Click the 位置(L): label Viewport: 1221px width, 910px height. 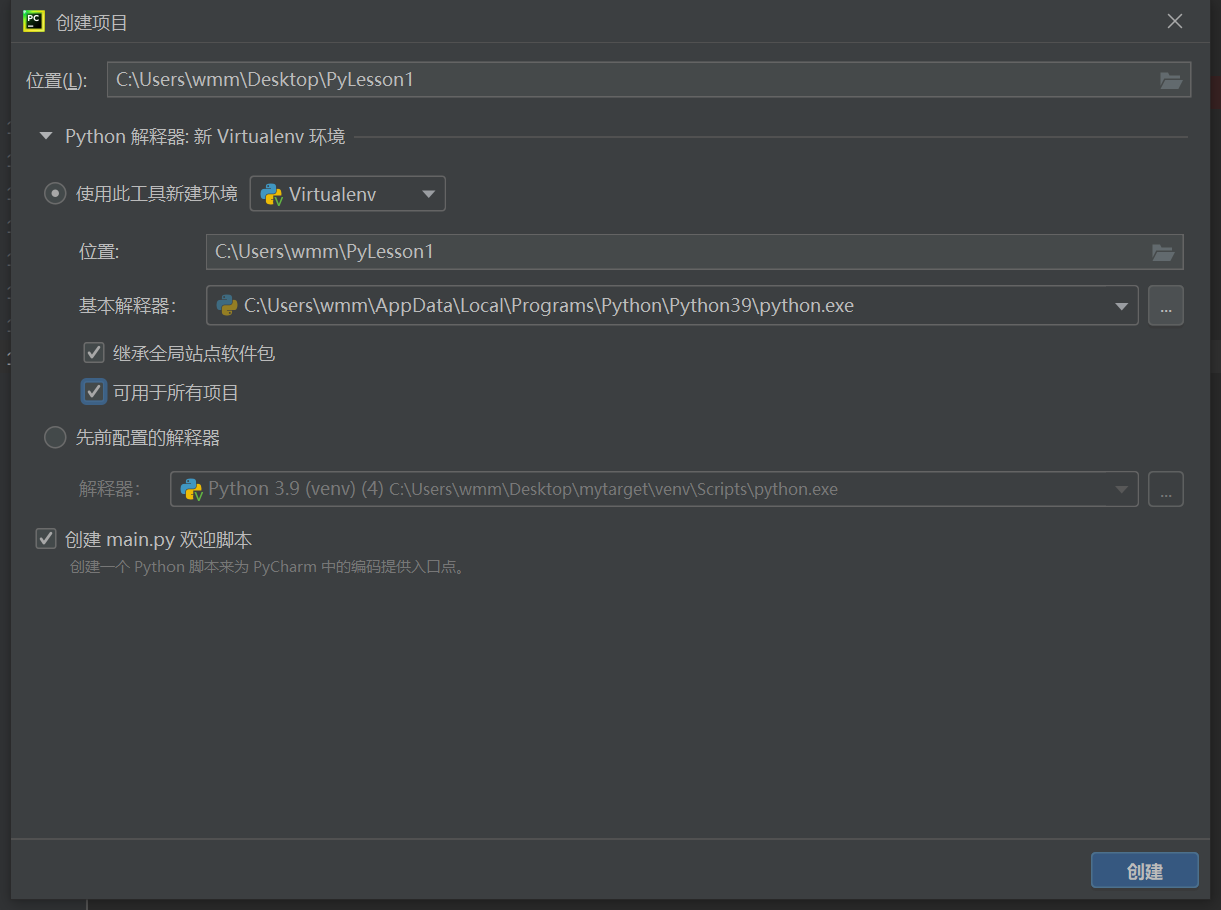57,81
